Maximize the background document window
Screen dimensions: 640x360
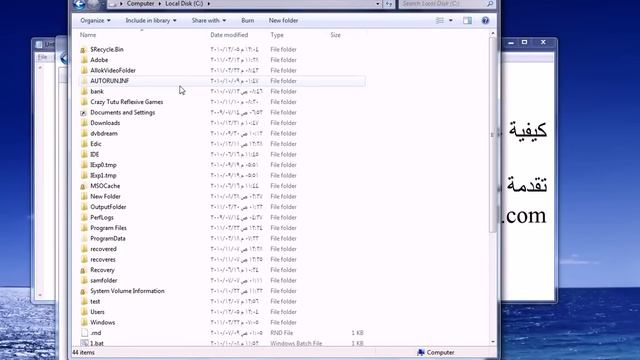524,42
